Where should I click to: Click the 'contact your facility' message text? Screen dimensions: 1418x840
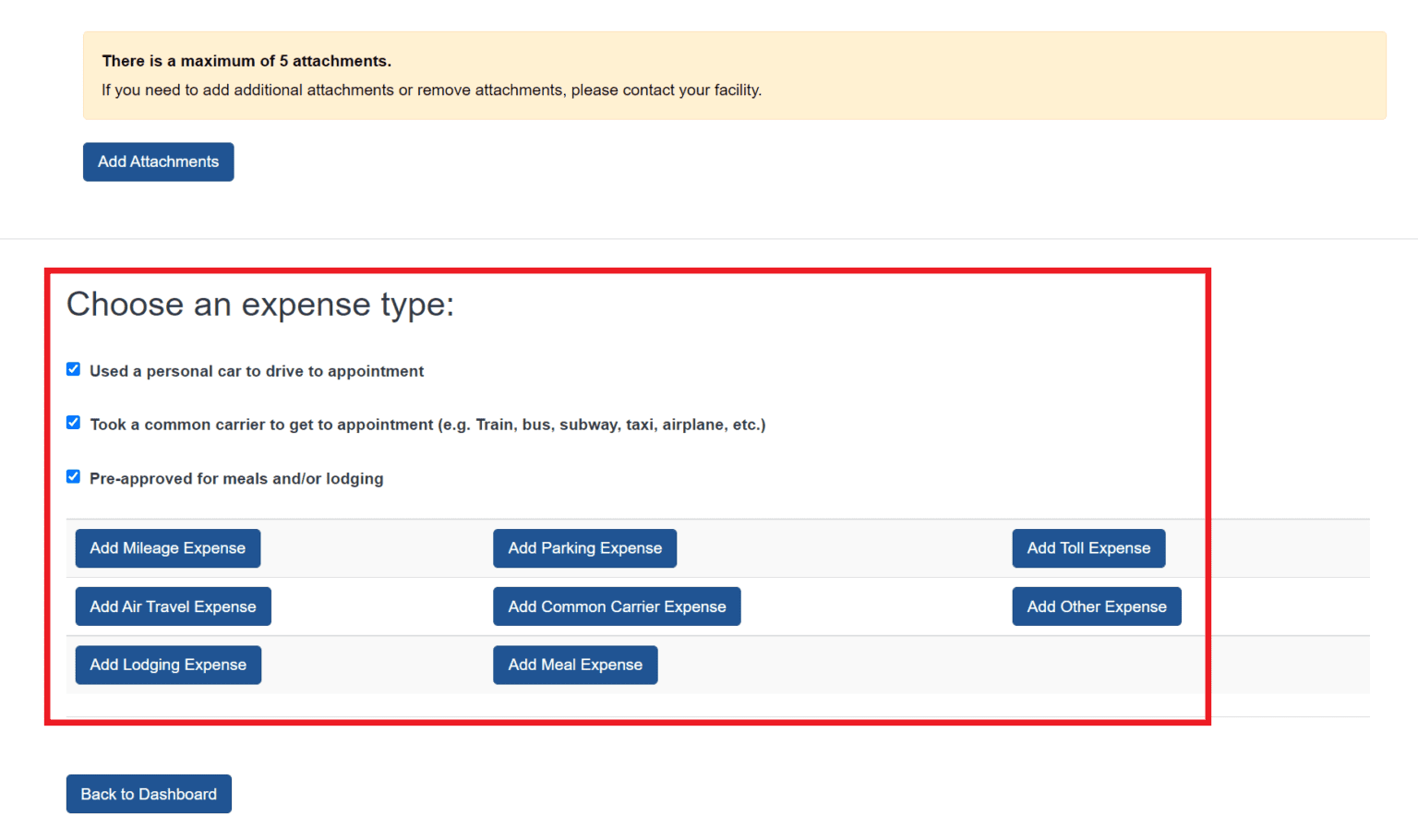pos(432,90)
